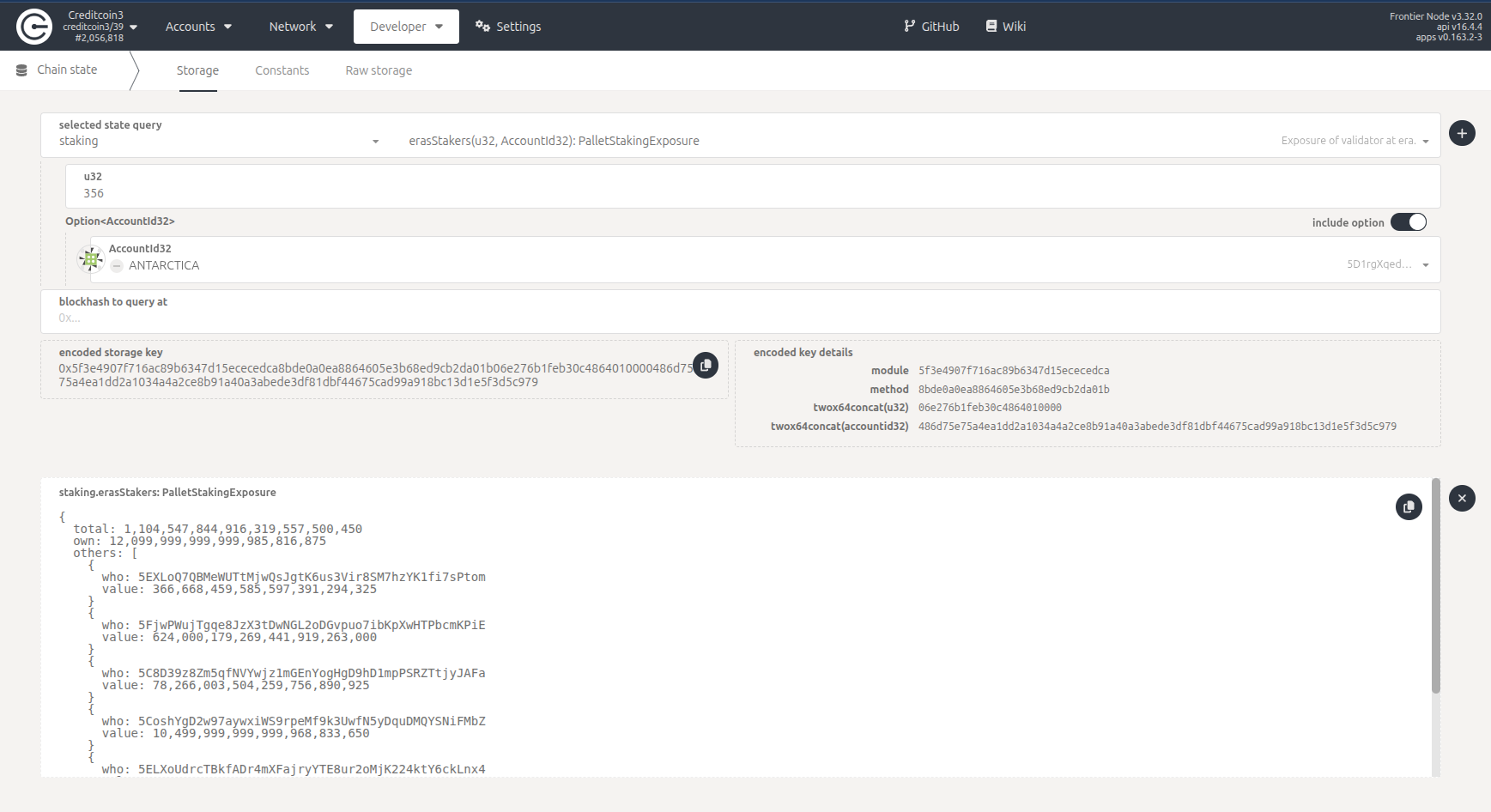Click the Creditcoin logo icon
The height and width of the screenshot is (812, 1491).
tap(34, 27)
